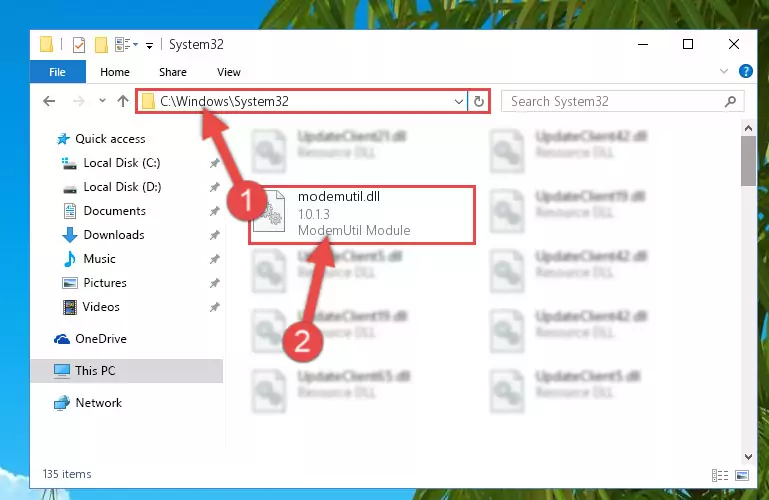Viewport: 769px width, 500px height.
Task: Click the Downloads blue arrow icon
Action: pos(70,235)
